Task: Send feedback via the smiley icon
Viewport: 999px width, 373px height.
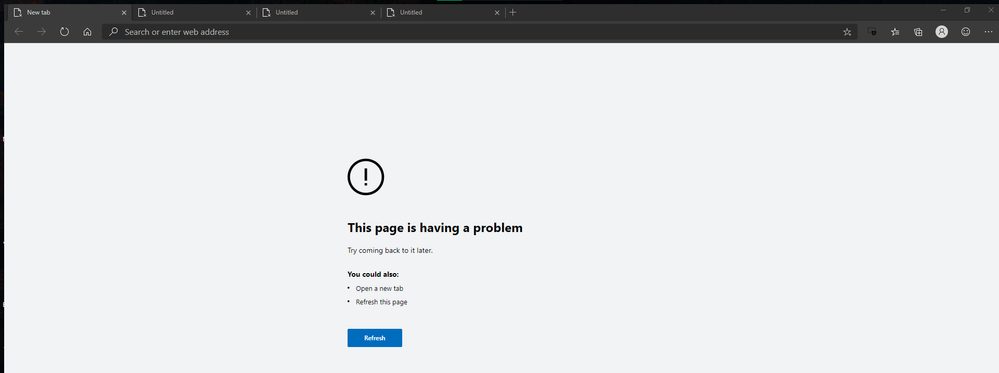Action: click(x=965, y=32)
